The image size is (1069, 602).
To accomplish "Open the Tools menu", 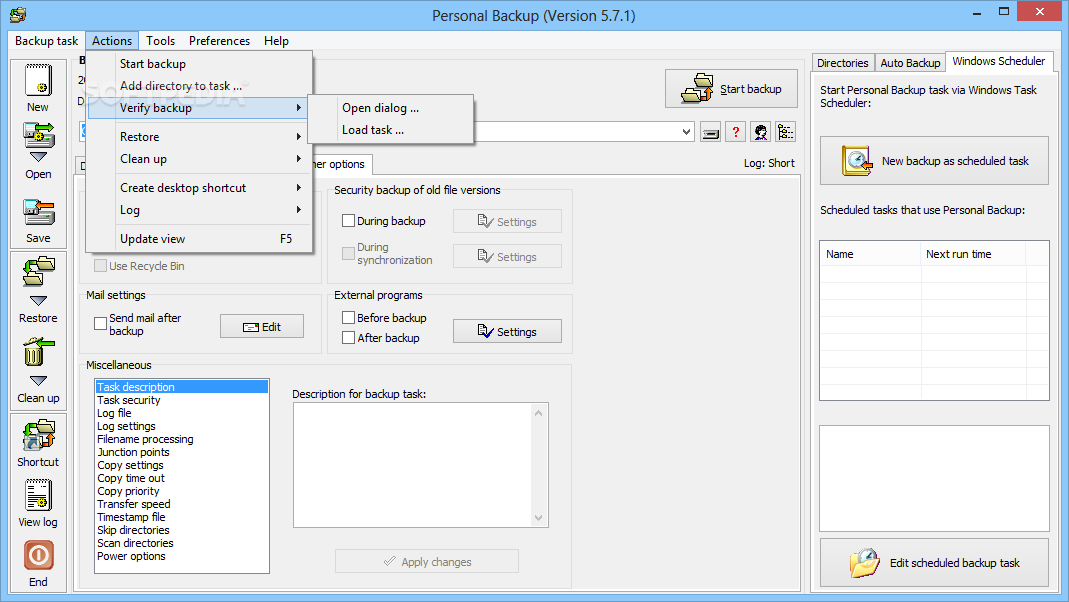I will [160, 41].
